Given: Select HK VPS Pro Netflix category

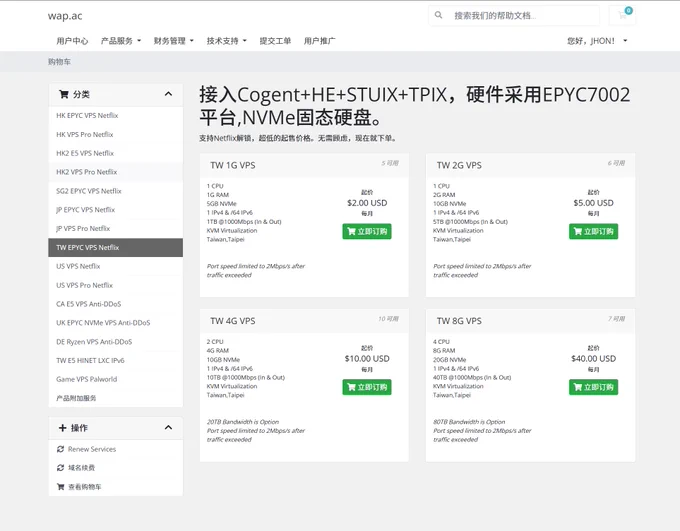Looking at the screenshot, I should [115, 134].
